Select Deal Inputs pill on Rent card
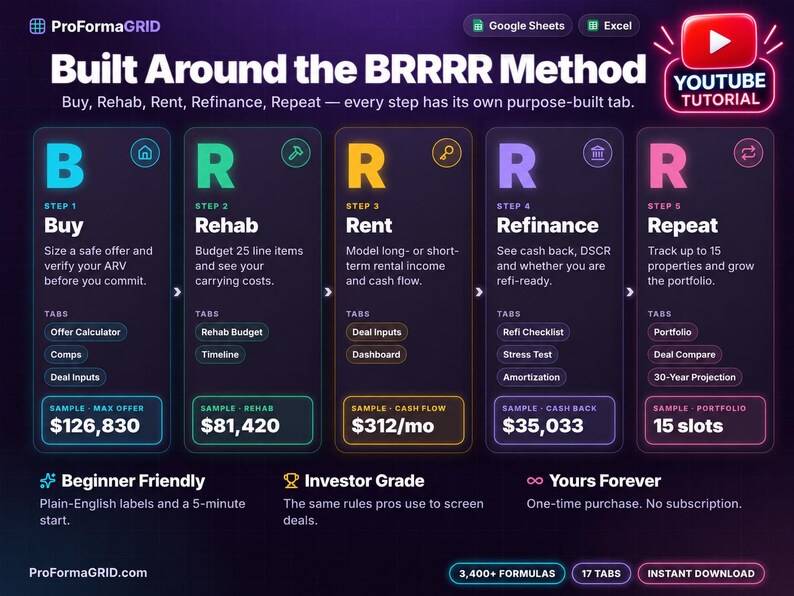Screen dimensions: 794x596 click(x=377, y=332)
